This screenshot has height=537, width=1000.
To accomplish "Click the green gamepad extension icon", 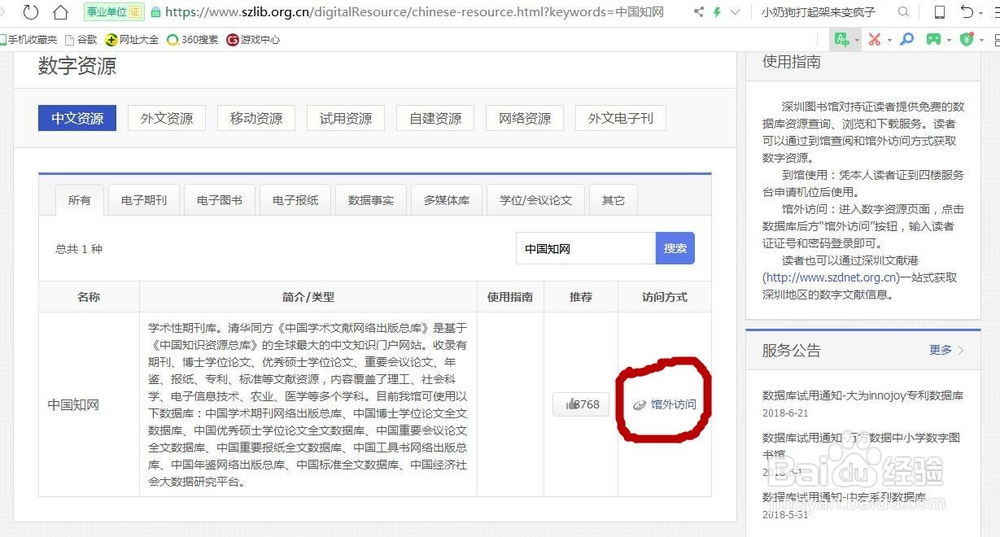I will tap(934, 40).
